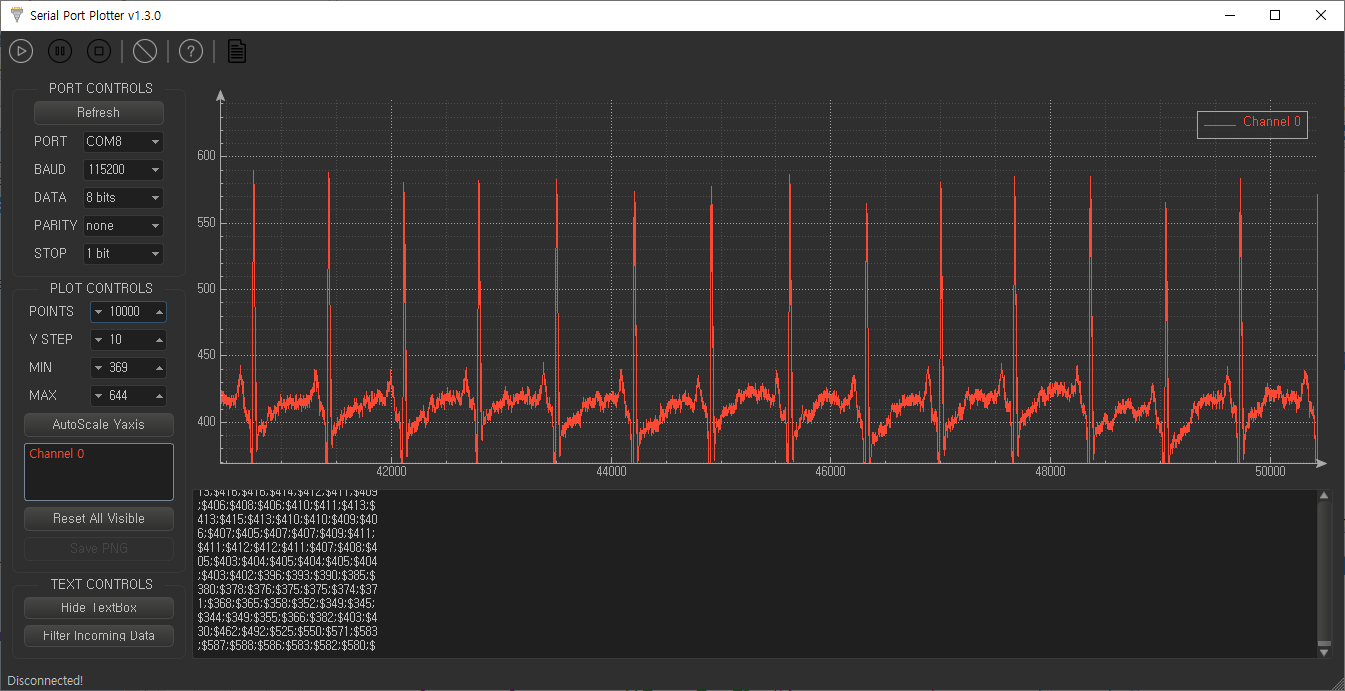This screenshot has height=691, width=1345.
Task: Click the Hide TextBox button
Action: tap(98, 607)
